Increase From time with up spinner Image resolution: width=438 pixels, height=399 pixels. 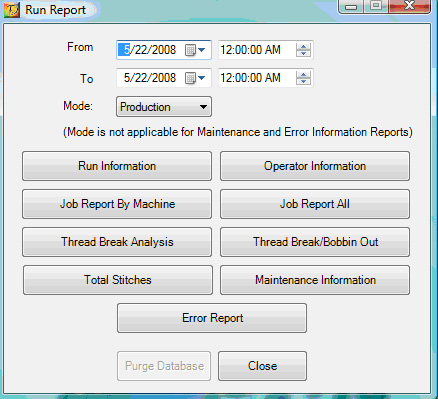coord(303,46)
